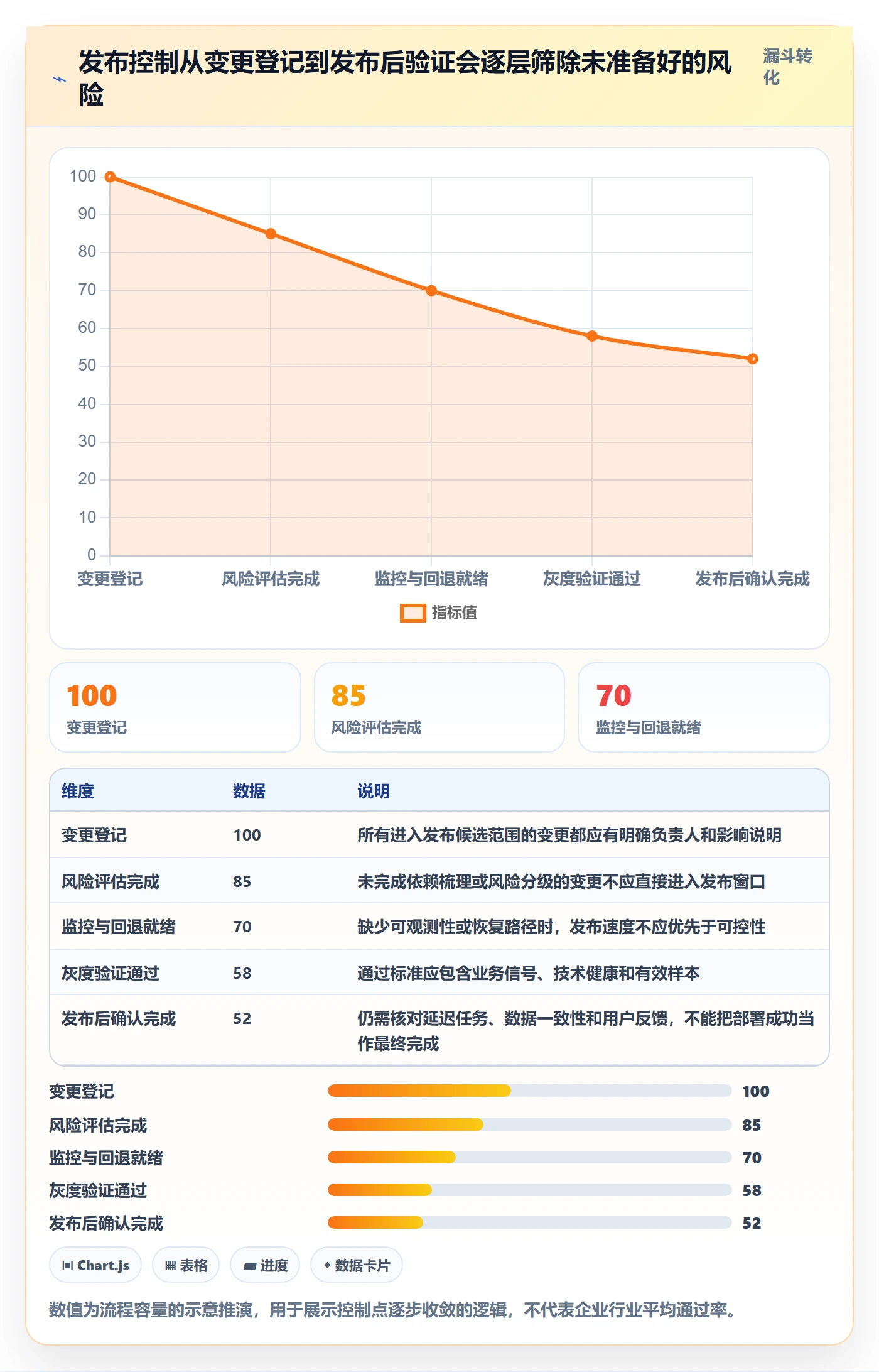Click the lightning bolt icon beside the title
Screen dimensions: 879x1372
(60, 80)
